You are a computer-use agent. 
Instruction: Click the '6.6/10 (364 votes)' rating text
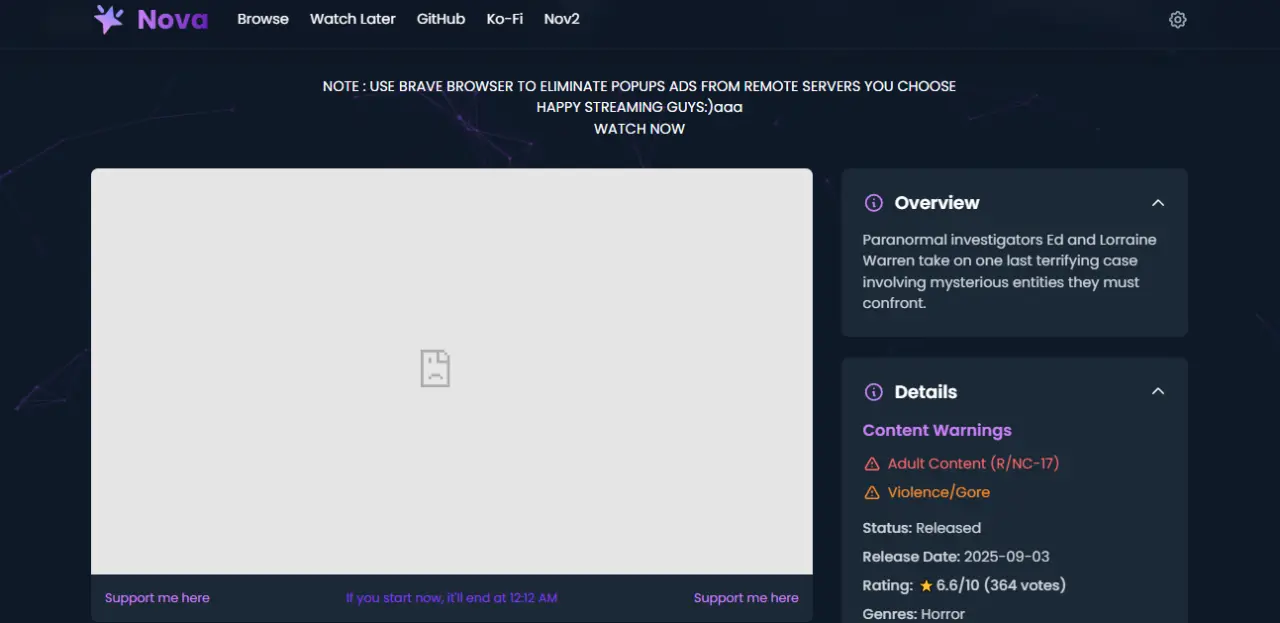(x=1001, y=586)
